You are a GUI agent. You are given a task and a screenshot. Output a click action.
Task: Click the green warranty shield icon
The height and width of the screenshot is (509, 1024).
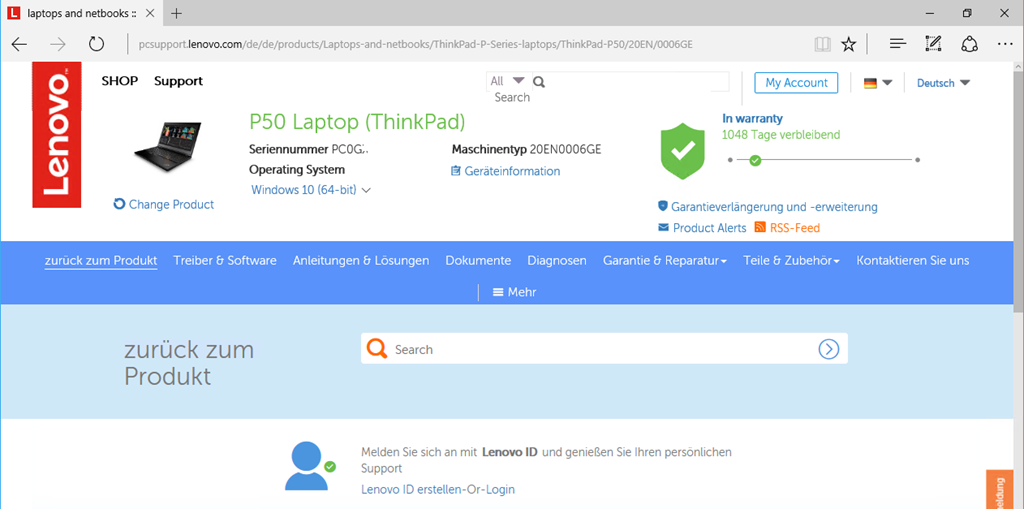click(x=683, y=152)
